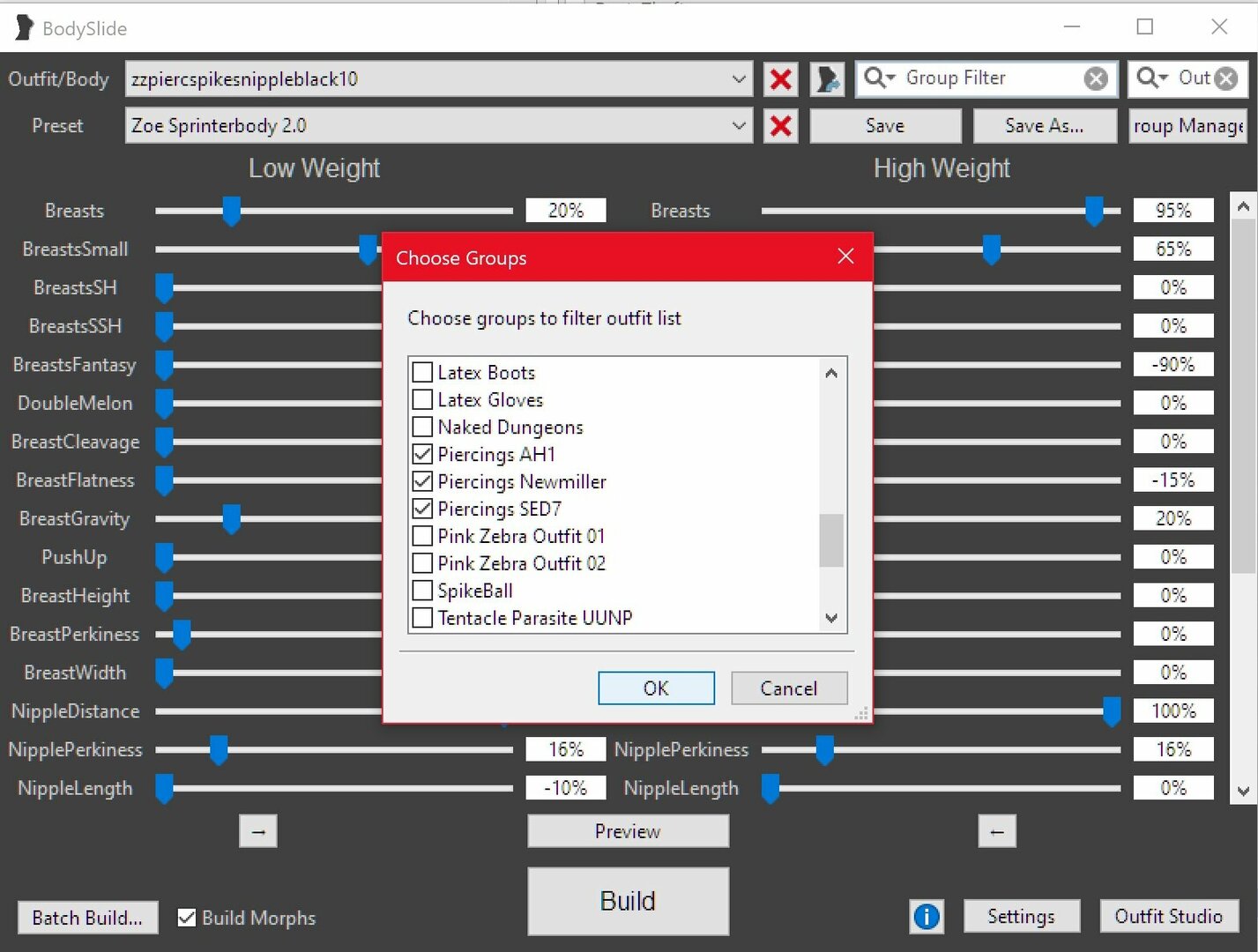Clear the Group Filter search field
The width and height of the screenshot is (1258, 952).
click(x=1096, y=79)
